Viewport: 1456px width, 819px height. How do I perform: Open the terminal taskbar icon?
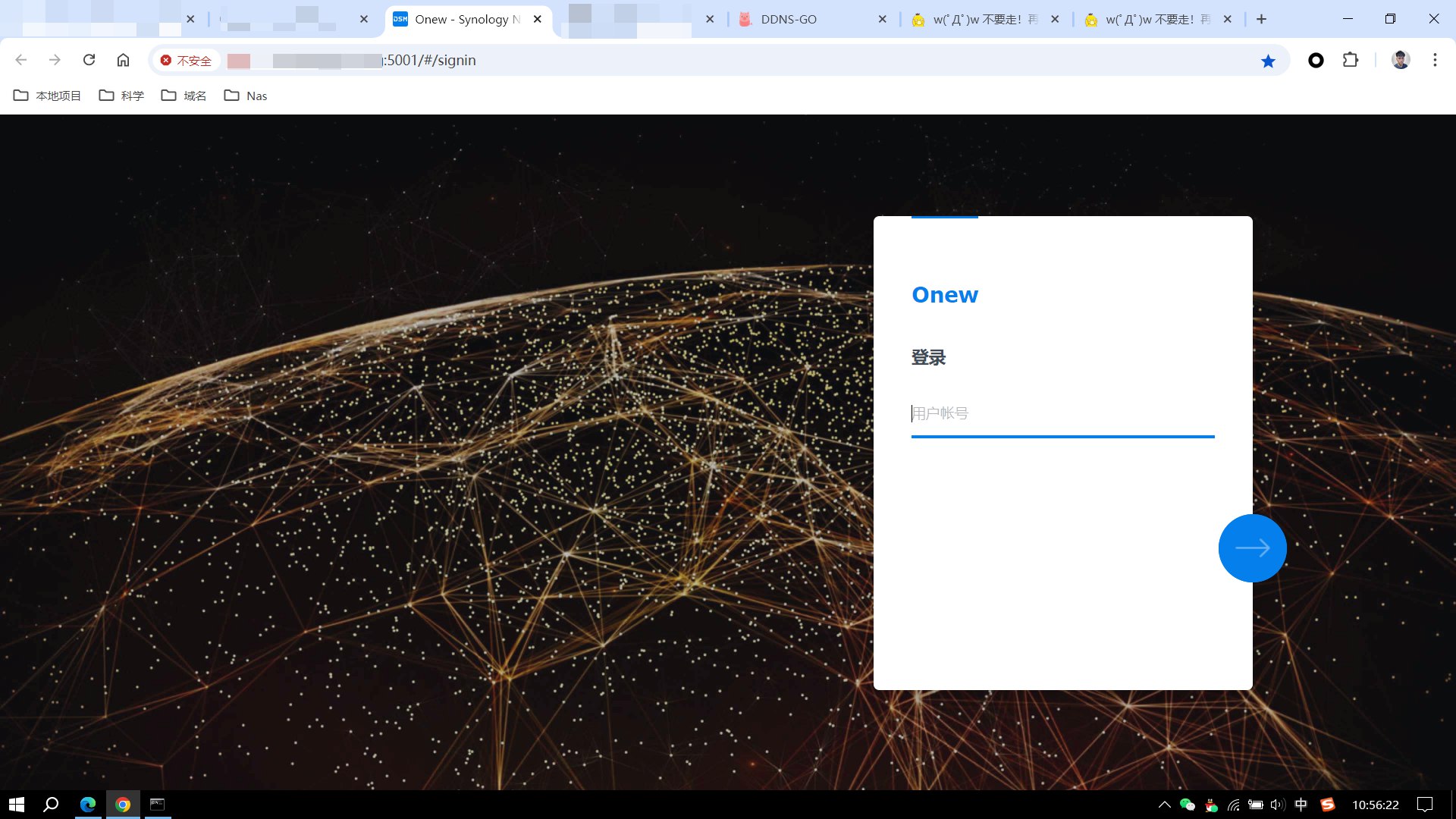pos(157,805)
